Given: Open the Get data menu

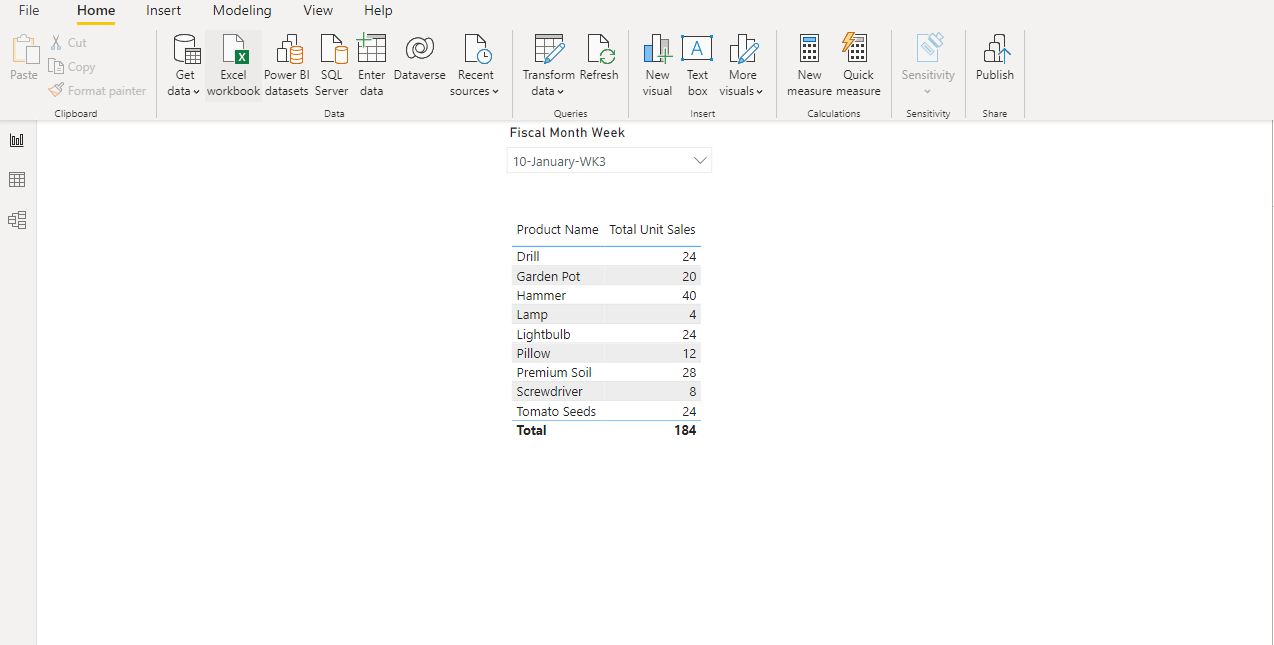Looking at the screenshot, I should pyautogui.click(x=185, y=66).
